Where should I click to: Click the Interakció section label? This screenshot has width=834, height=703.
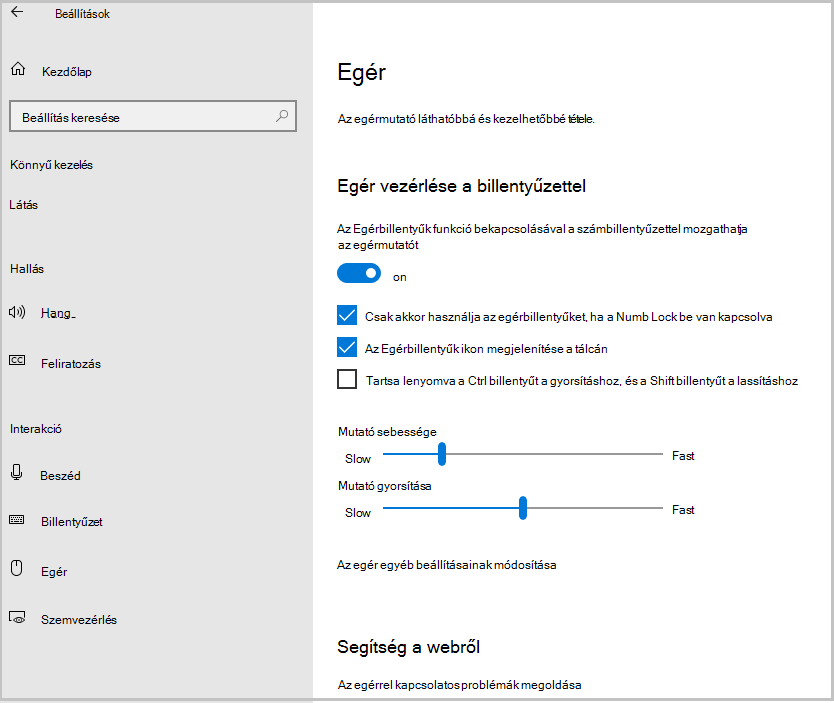pyautogui.click(x=36, y=429)
